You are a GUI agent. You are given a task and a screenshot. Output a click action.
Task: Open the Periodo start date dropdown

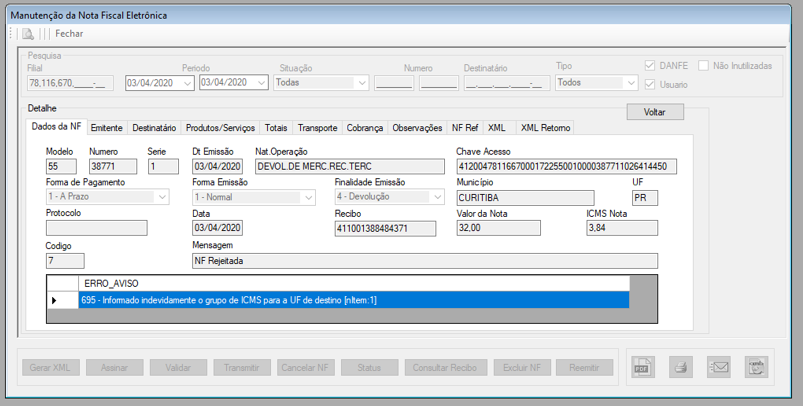pyautogui.click(x=187, y=83)
